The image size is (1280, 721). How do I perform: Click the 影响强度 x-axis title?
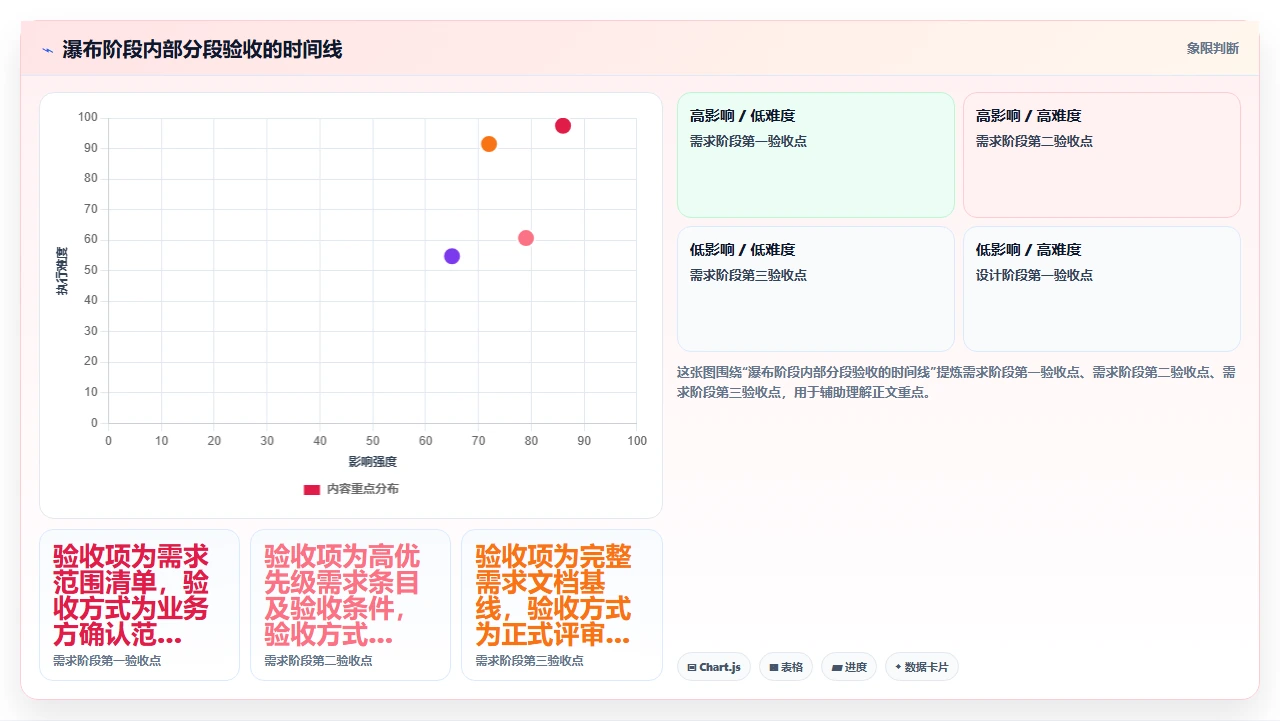(373, 461)
